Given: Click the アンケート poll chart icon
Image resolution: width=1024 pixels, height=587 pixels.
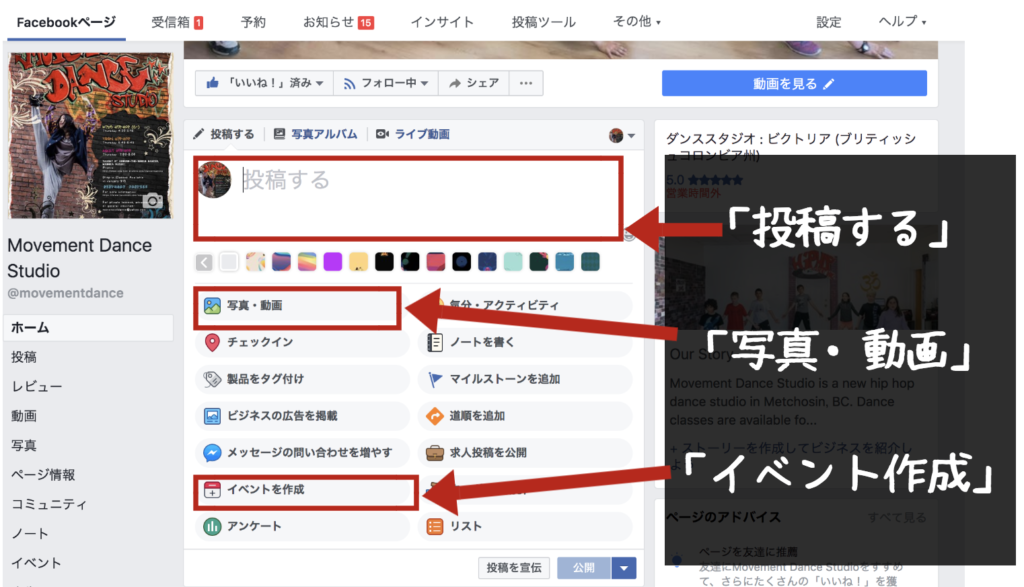Looking at the screenshot, I should click(212, 526).
